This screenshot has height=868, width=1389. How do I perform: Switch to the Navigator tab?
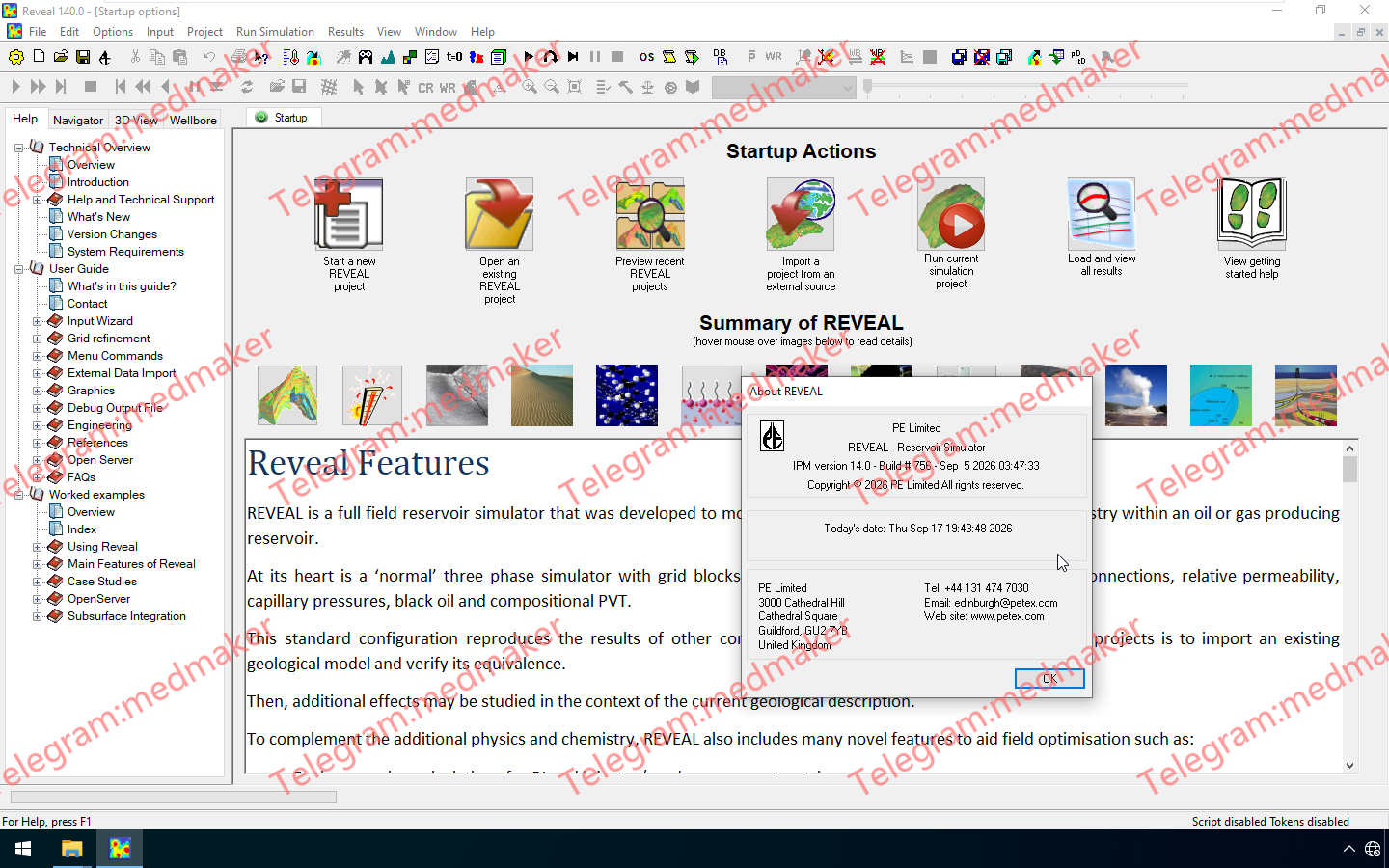click(78, 121)
